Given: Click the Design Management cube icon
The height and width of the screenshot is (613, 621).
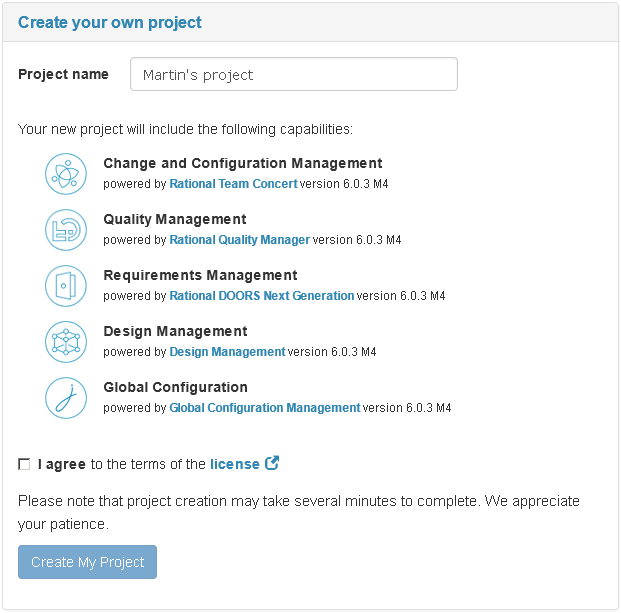Looking at the screenshot, I should point(66,342).
